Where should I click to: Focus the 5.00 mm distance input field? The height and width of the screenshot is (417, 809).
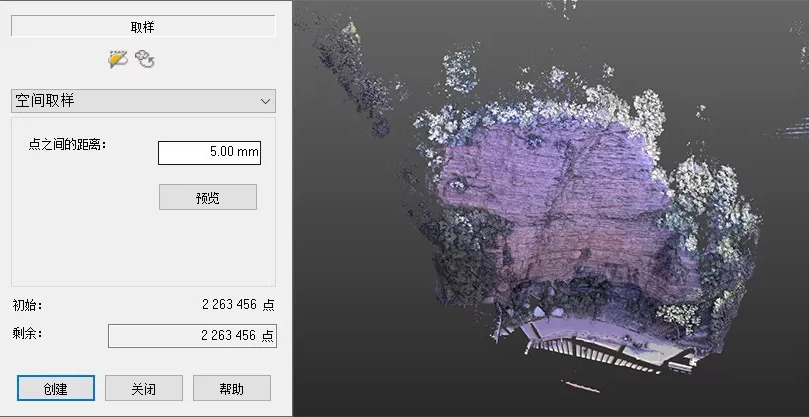coord(209,152)
